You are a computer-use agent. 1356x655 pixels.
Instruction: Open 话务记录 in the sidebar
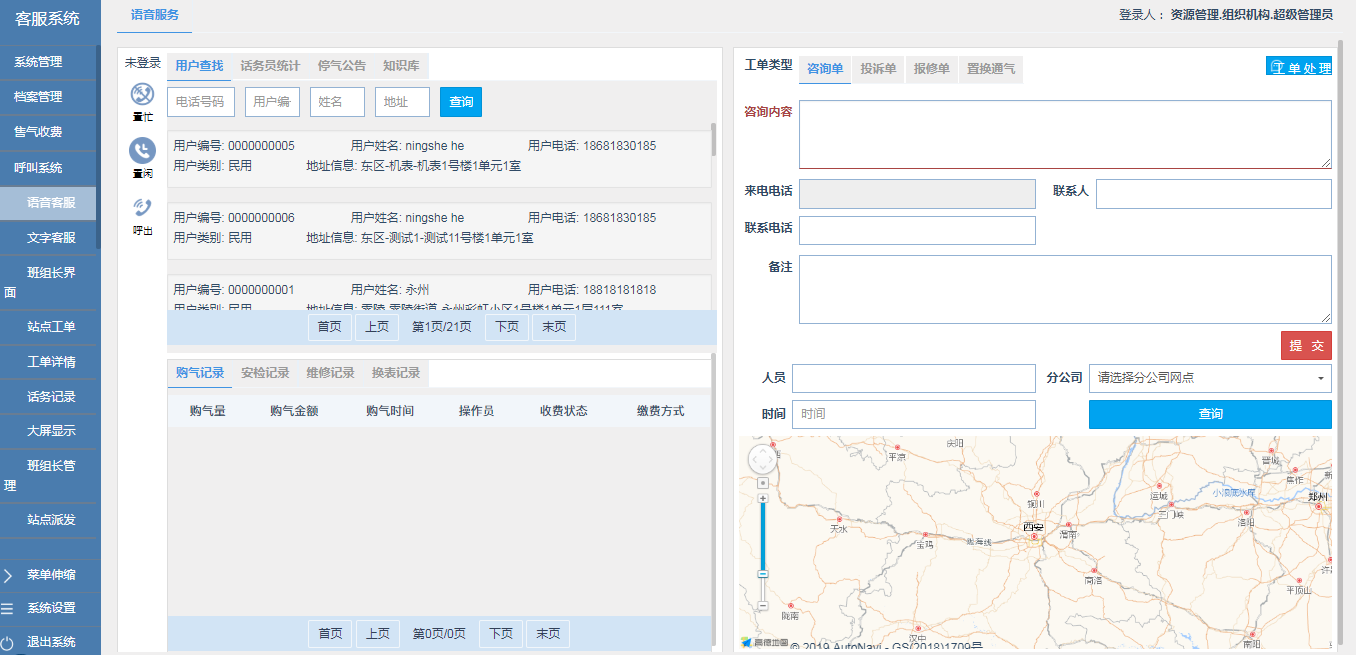pos(49,396)
